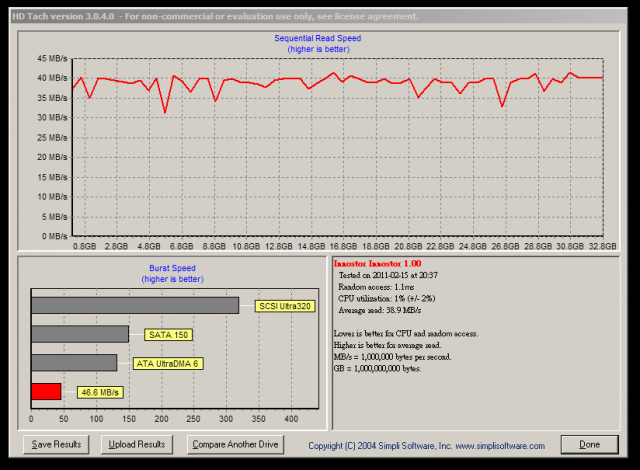Click the 0 MB/s axis label
The image size is (640, 470).
(x=54, y=236)
